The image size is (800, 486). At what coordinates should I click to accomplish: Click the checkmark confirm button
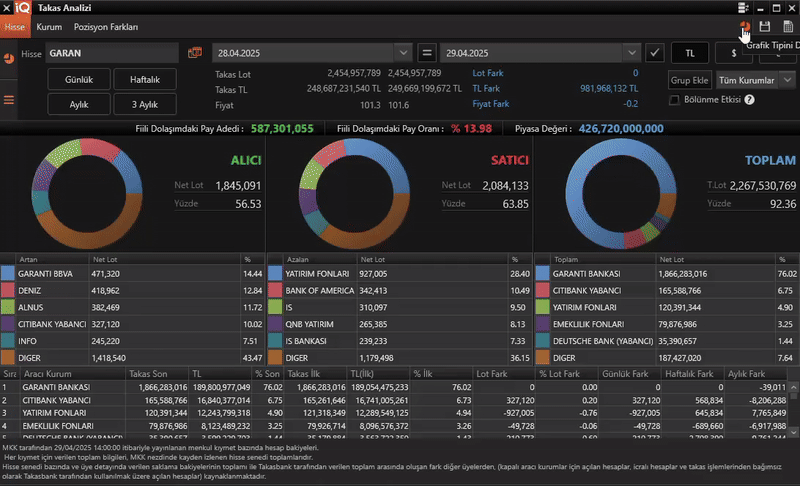[655, 53]
